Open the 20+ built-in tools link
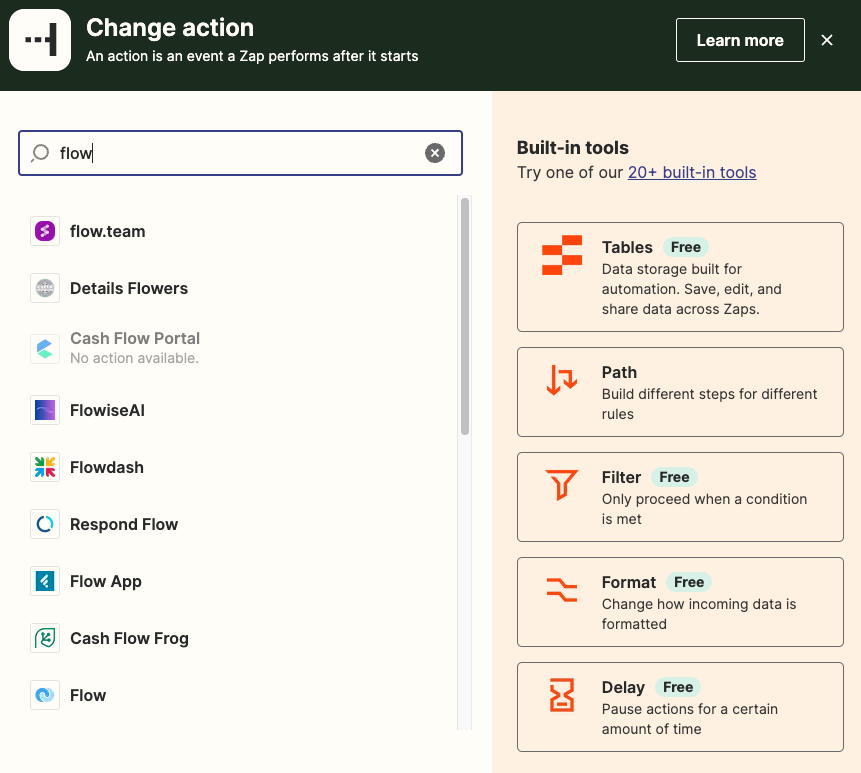This screenshot has height=773, width=861. (692, 172)
